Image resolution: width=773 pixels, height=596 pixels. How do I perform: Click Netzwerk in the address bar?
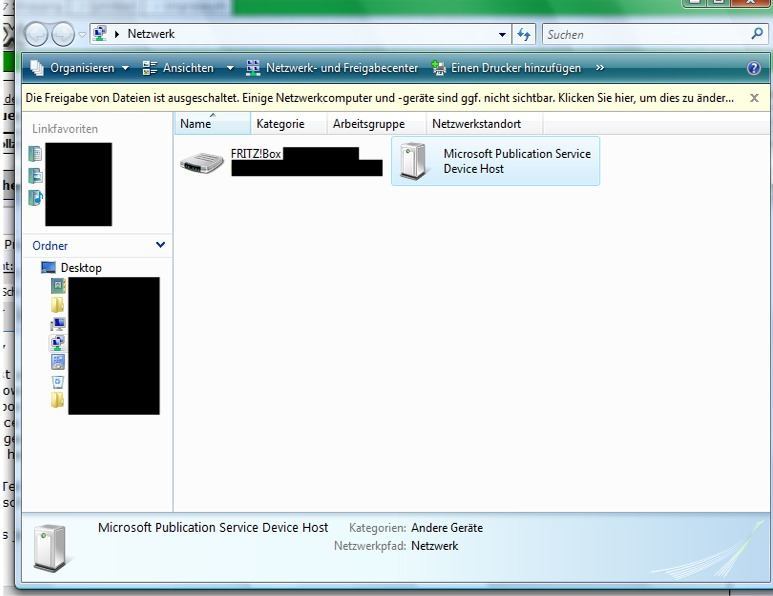(x=151, y=34)
